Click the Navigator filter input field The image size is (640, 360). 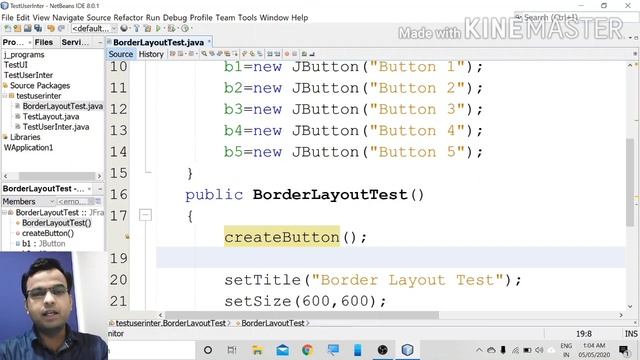tap(72, 201)
